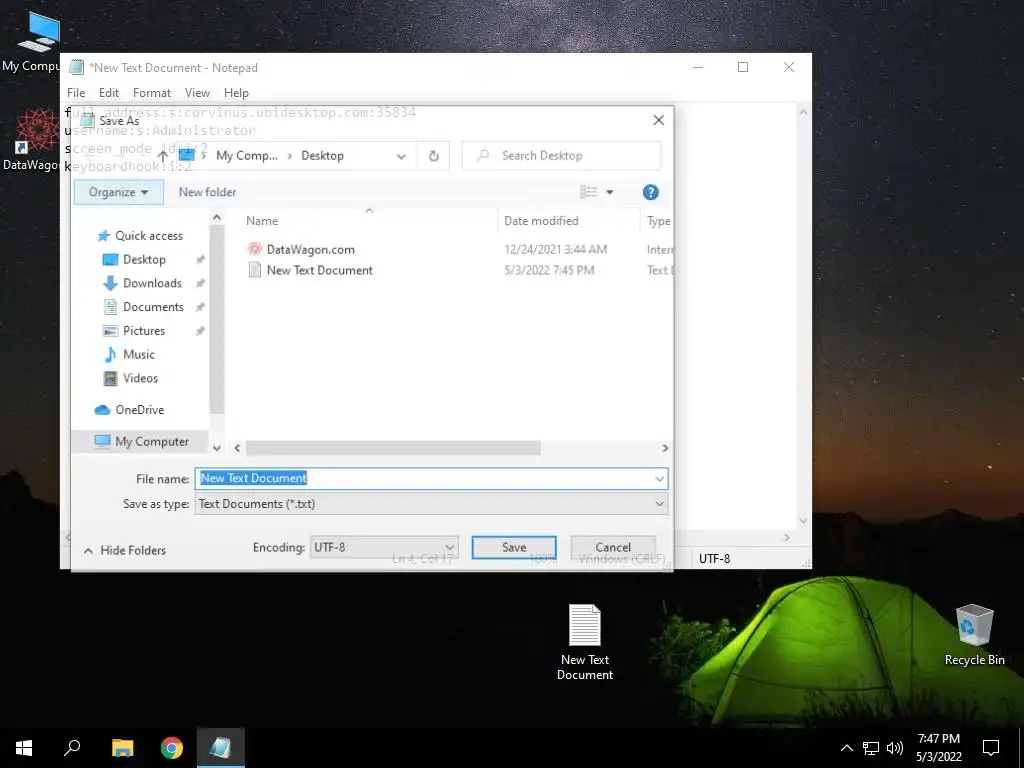Viewport: 1024px width, 768px height.
Task: Click the Search Desktop box
Action: coord(562,155)
